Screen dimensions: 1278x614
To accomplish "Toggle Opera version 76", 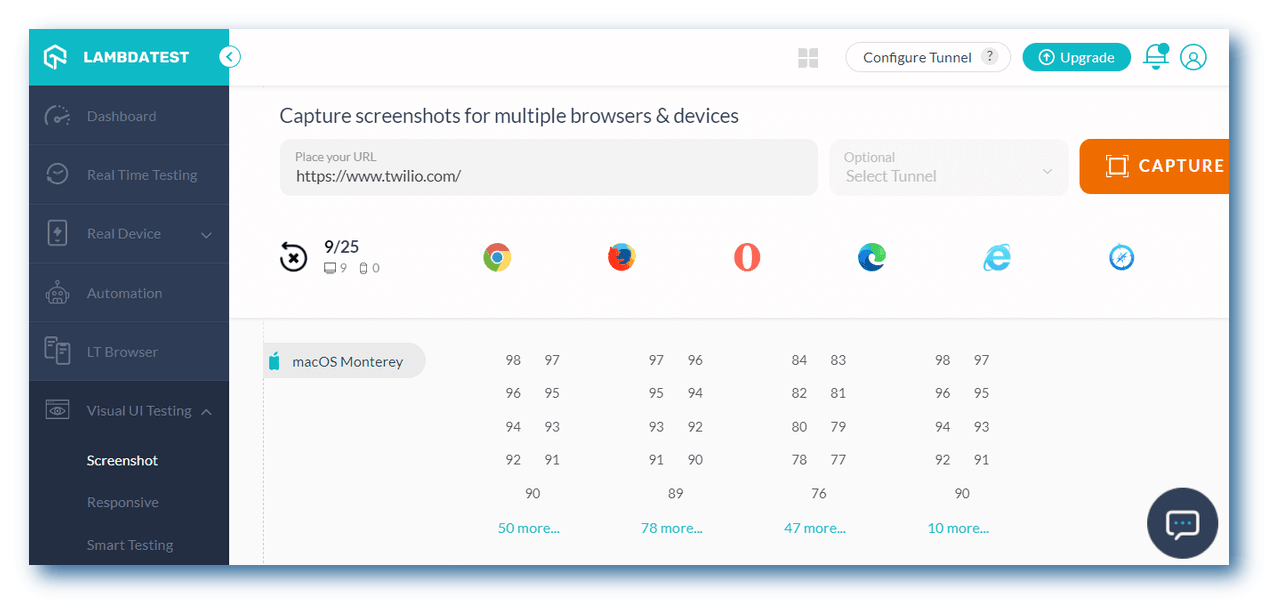I will point(819,493).
